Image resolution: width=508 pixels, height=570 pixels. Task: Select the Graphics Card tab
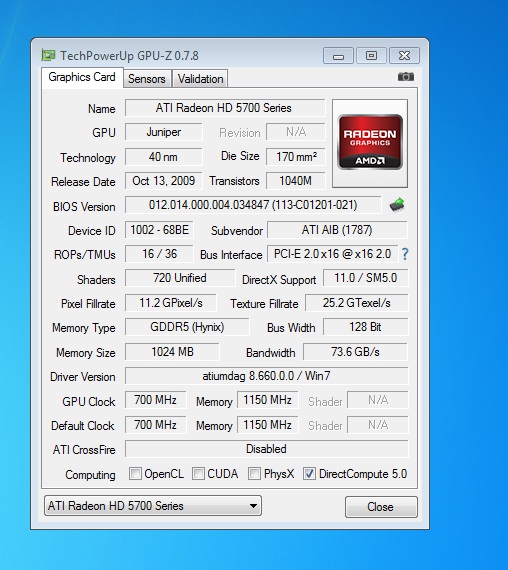tap(82, 77)
